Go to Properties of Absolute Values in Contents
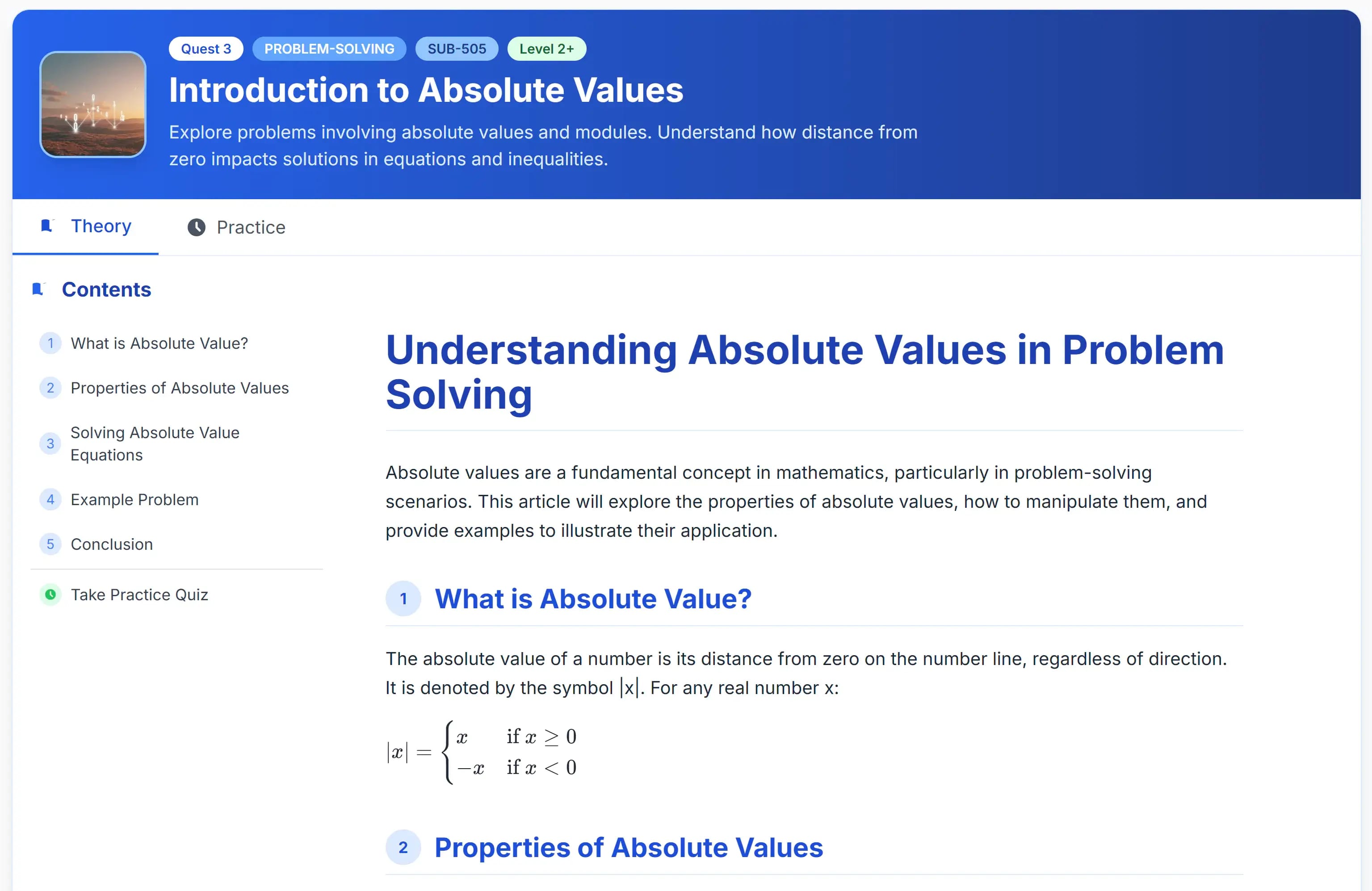Image resolution: width=1372 pixels, height=891 pixels. 179,388
